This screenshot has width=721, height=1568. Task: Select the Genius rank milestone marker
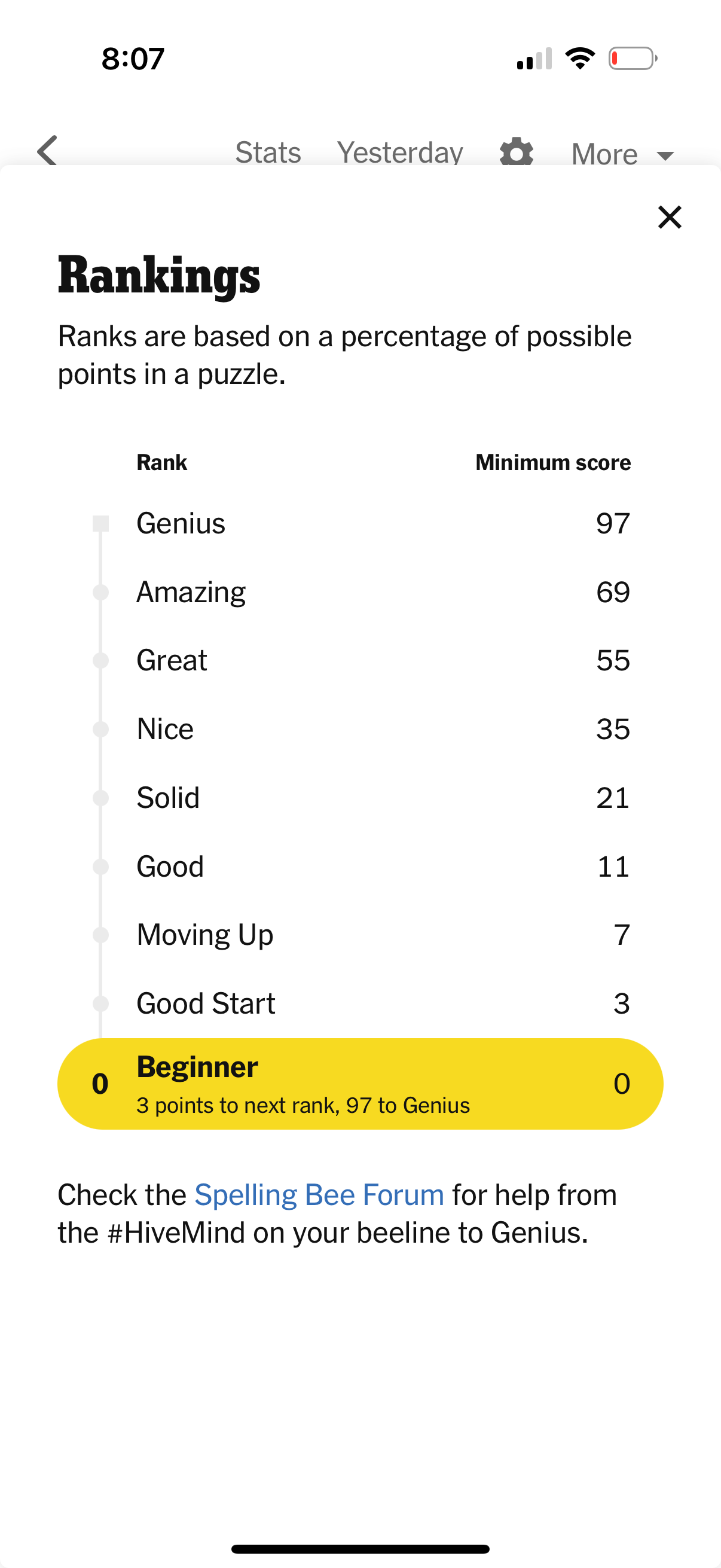(100, 522)
